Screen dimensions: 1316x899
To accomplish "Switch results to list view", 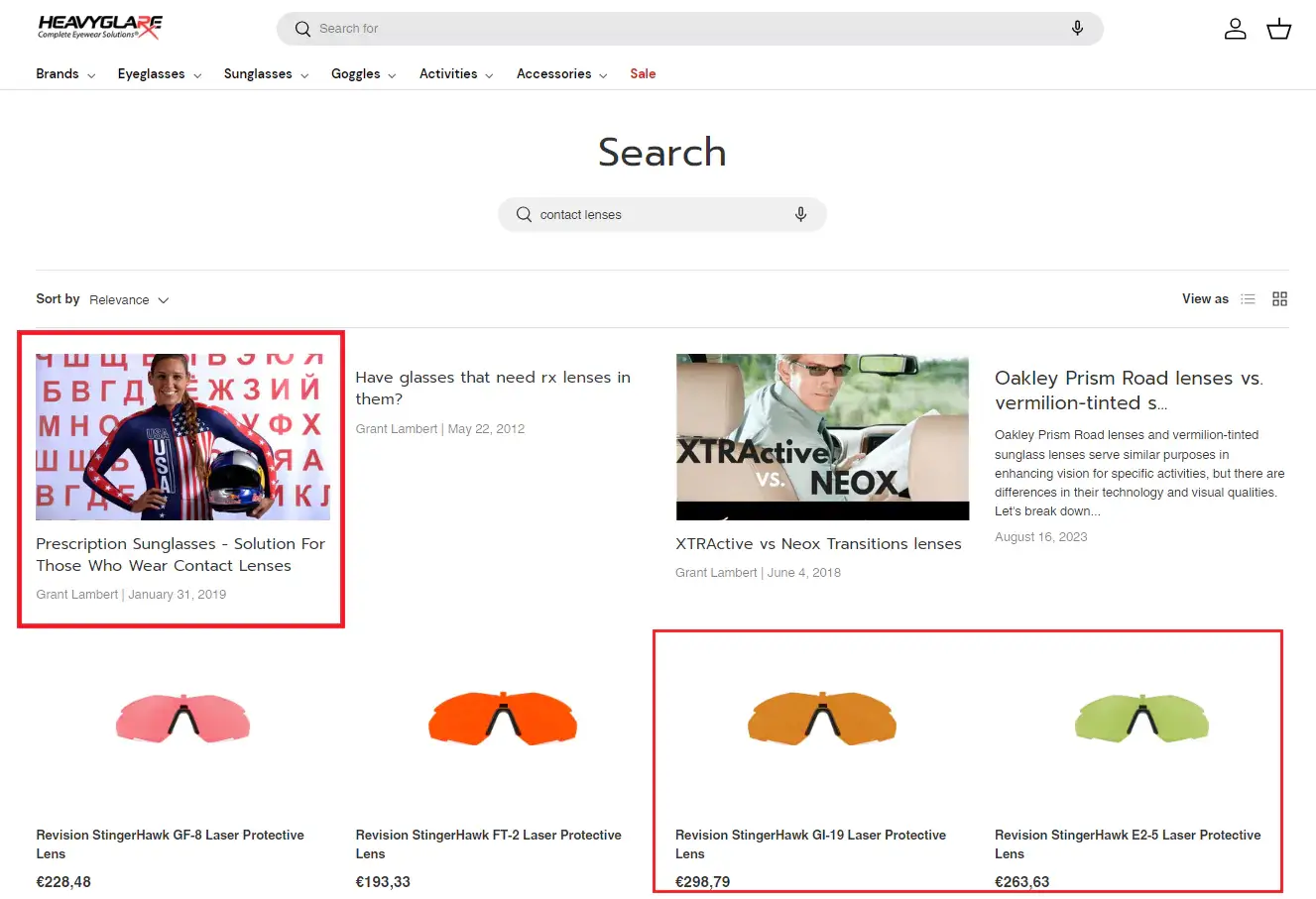I will pyautogui.click(x=1248, y=298).
